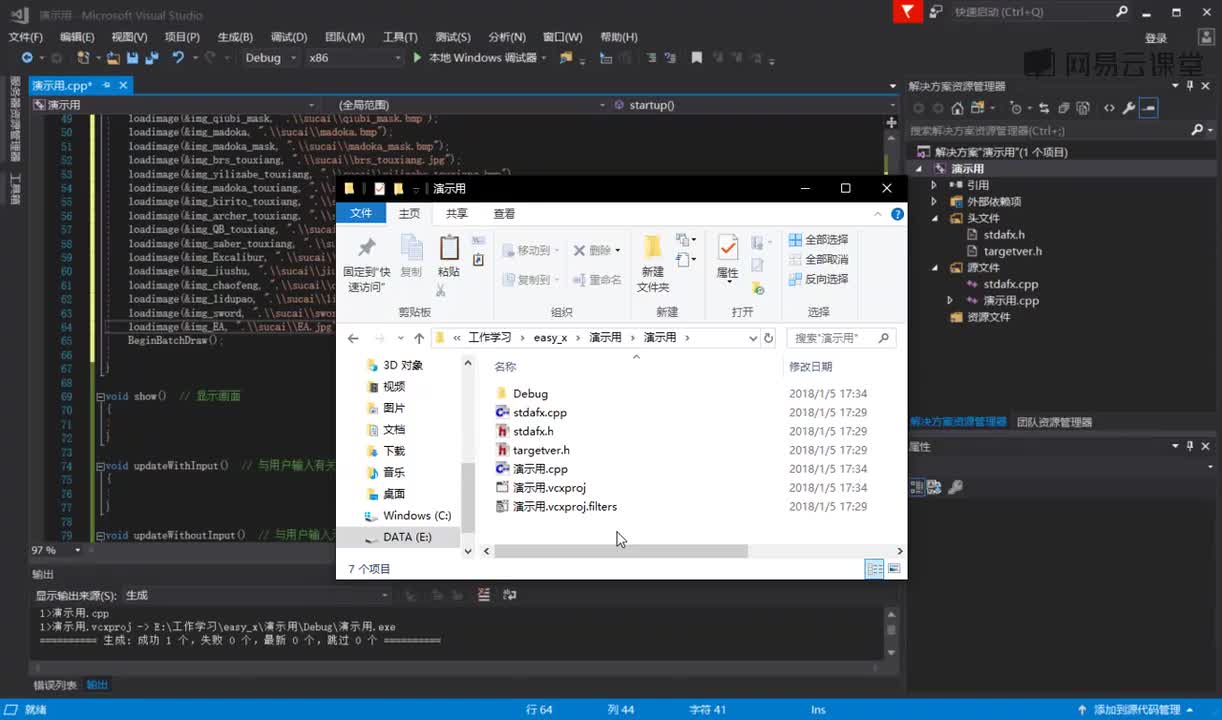Click the Undo arrow in Visual Studio toolbar

pos(178,58)
